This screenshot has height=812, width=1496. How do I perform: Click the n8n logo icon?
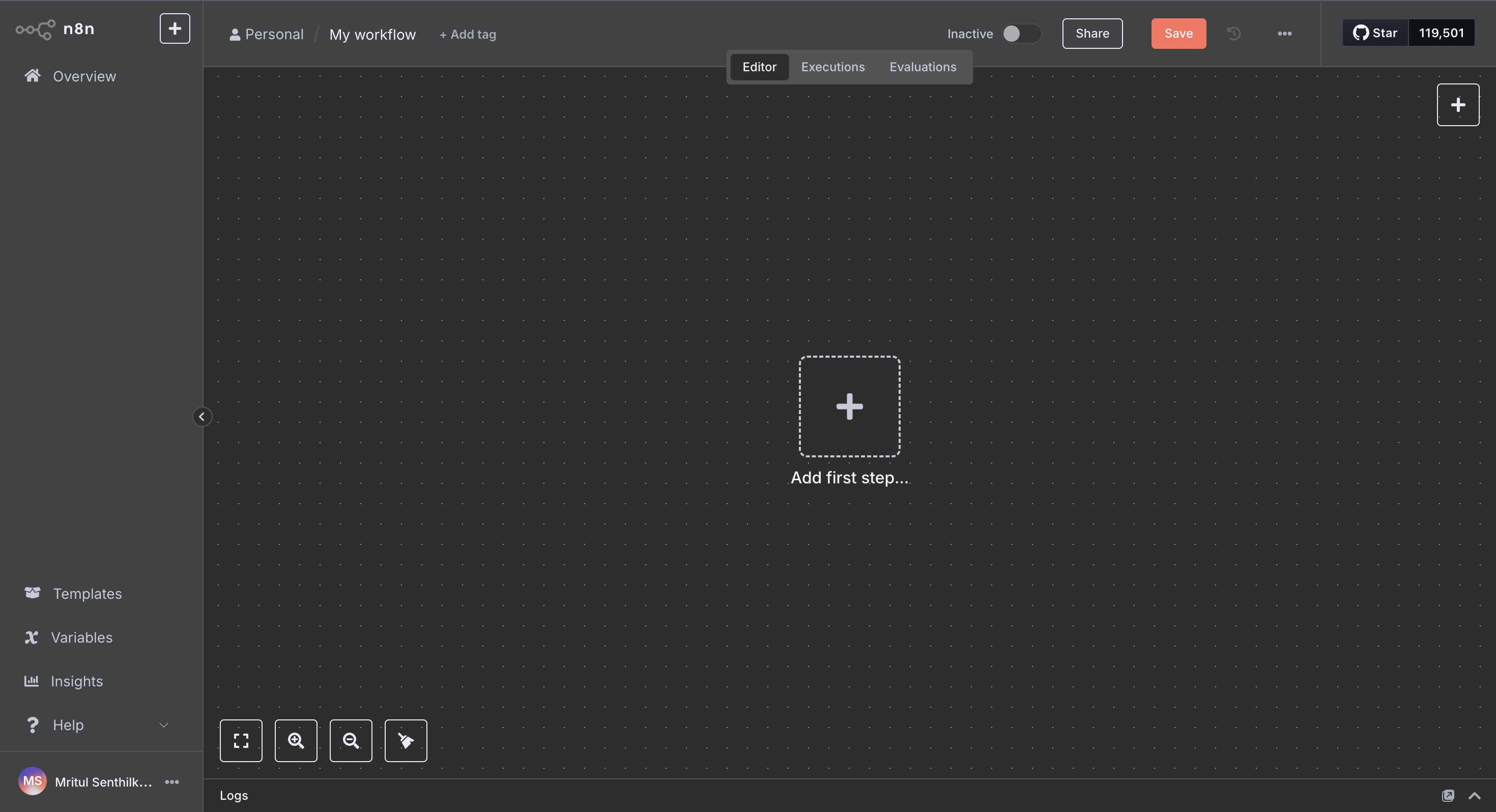(35, 28)
